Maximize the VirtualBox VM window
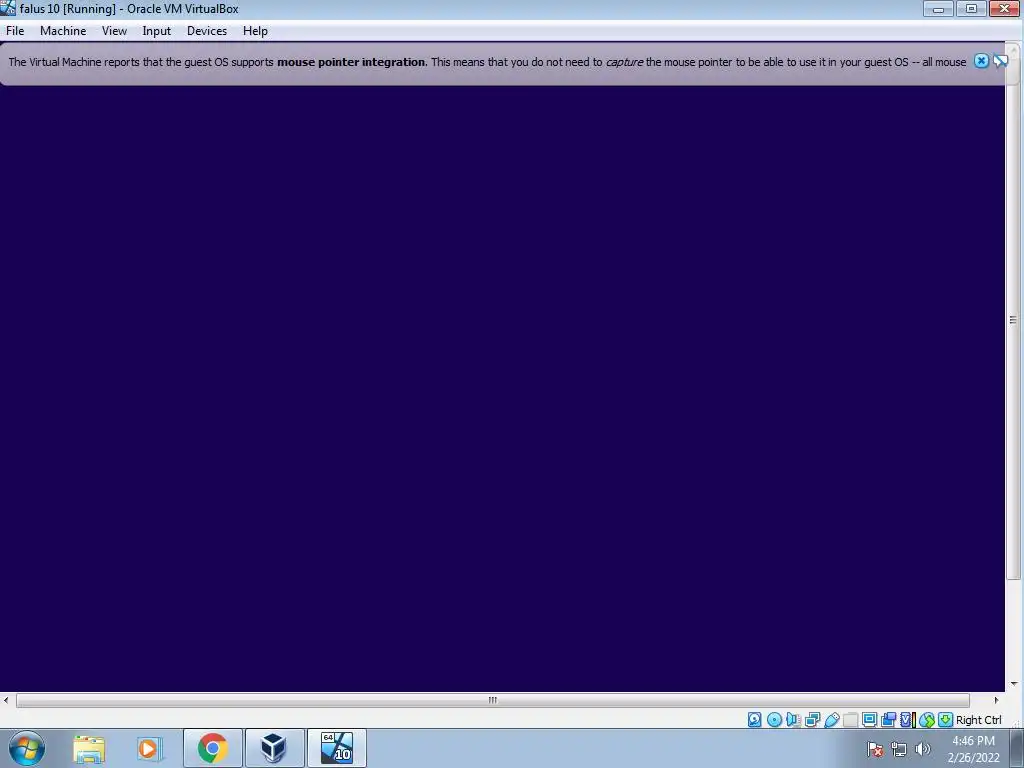Image resolution: width=1024 pixels, height=768 pixels. pos(972,8)
